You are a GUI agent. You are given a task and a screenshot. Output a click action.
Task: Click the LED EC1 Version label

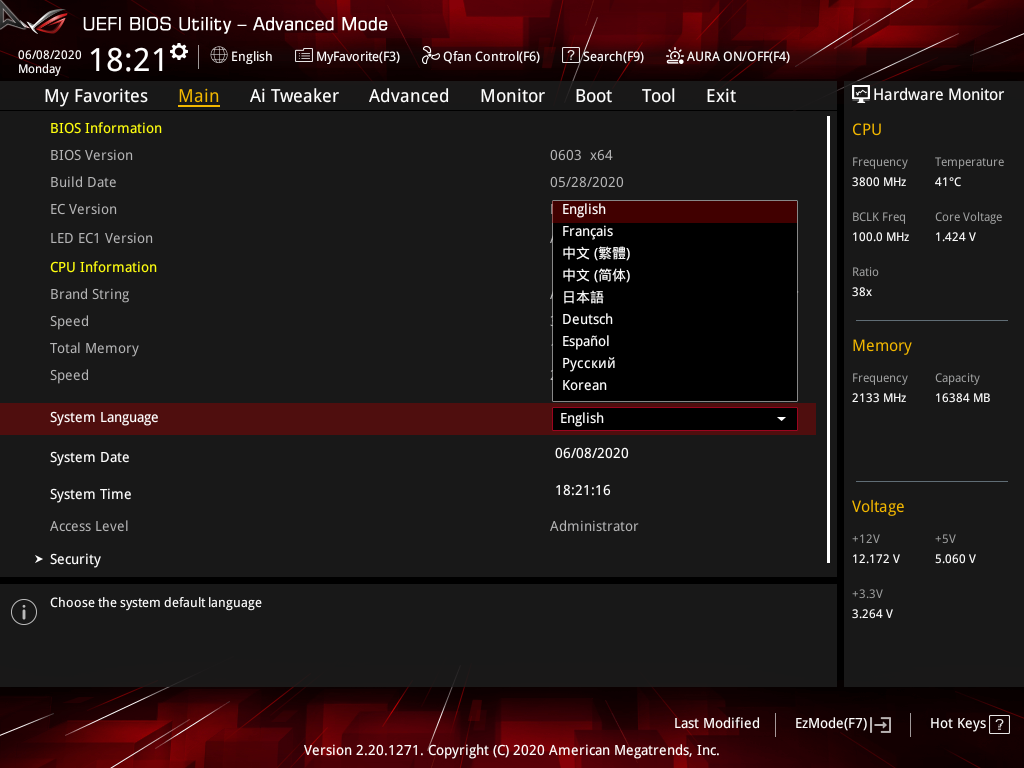pos(101,238)
